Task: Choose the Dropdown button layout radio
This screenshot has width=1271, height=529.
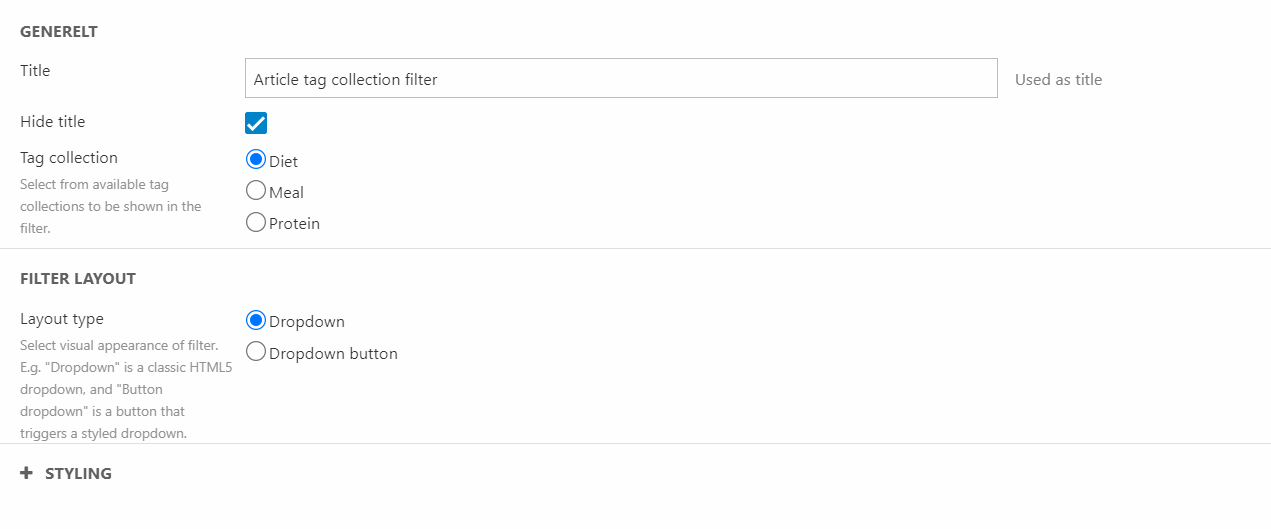Action: (256, 352)
